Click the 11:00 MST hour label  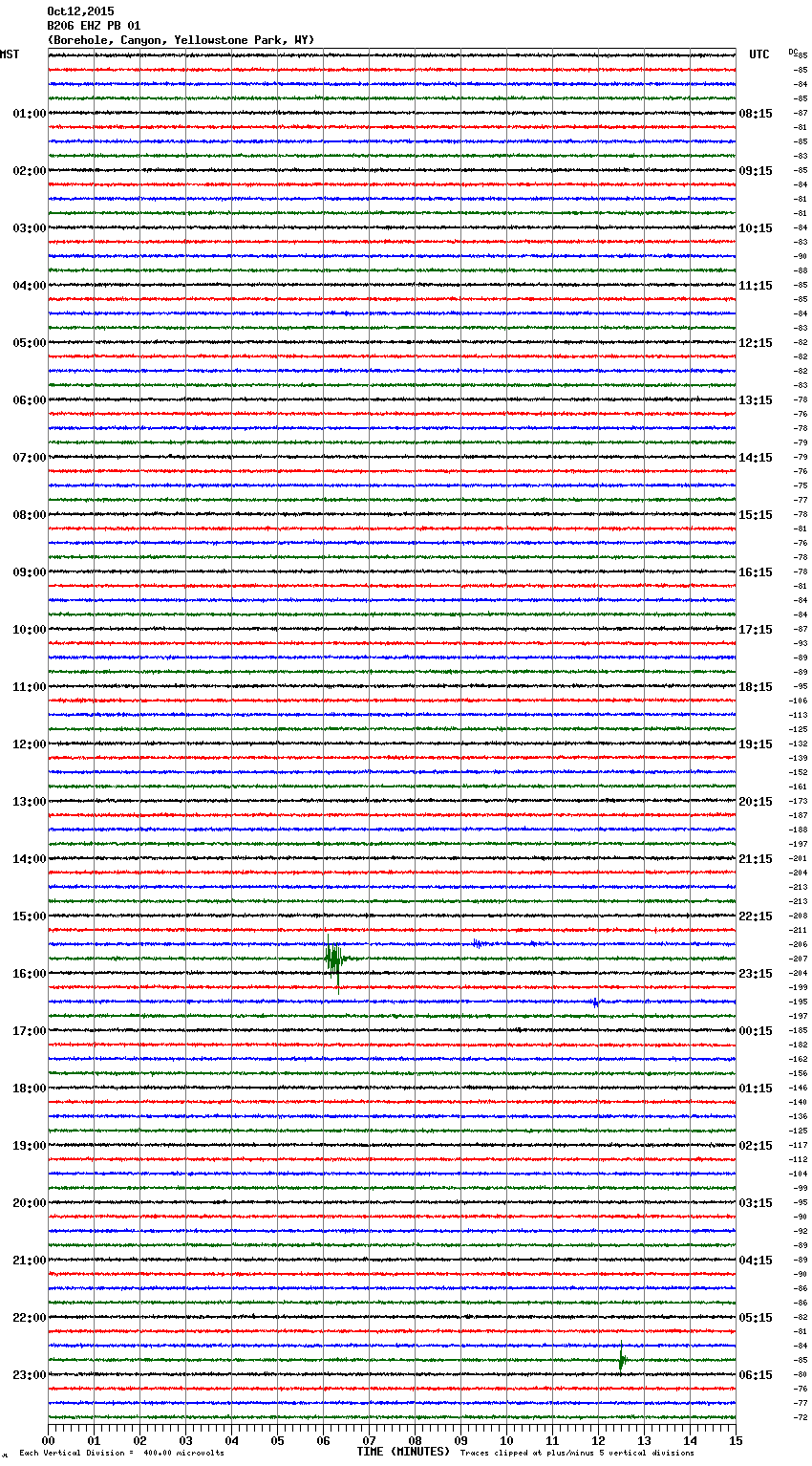(x=30, y=687)
